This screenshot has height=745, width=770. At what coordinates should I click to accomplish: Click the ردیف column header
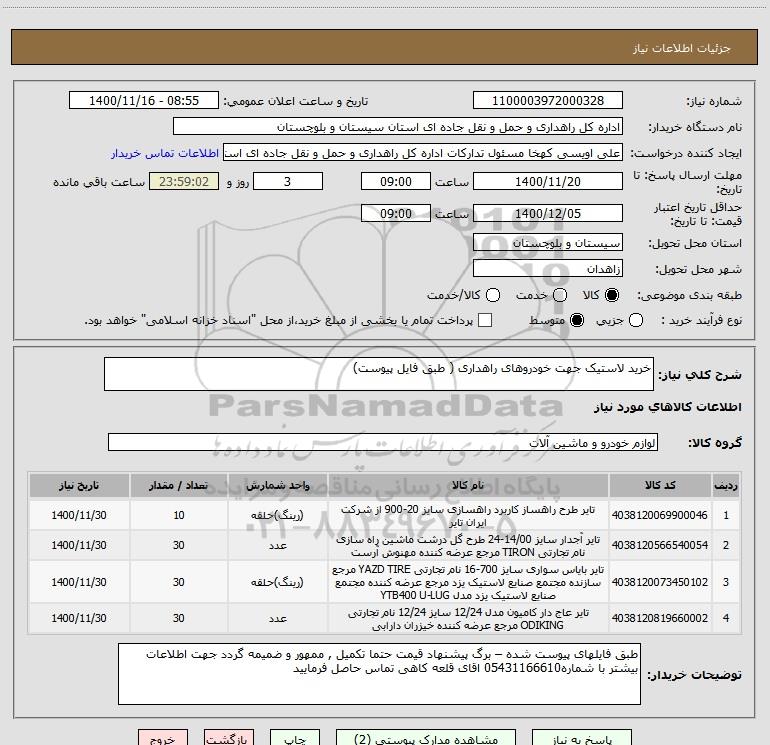click(726, 485)
